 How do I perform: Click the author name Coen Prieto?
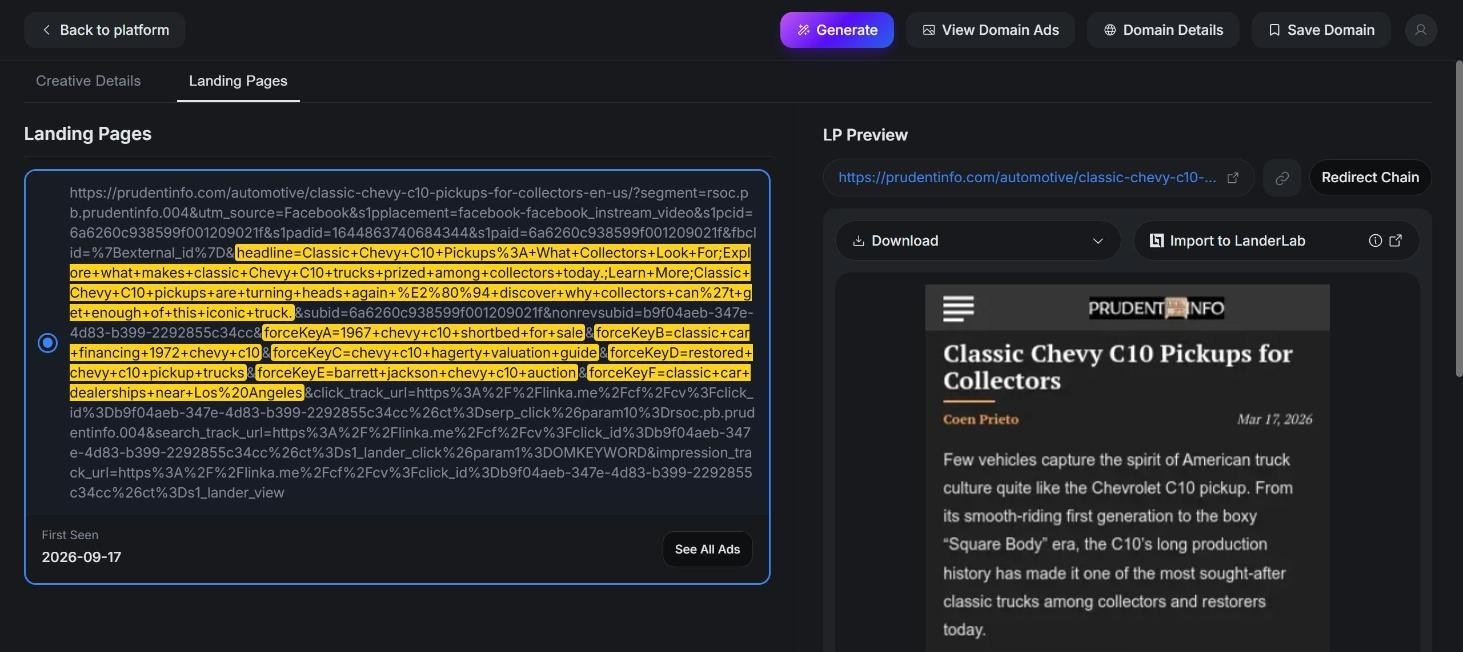pos(981,419)
